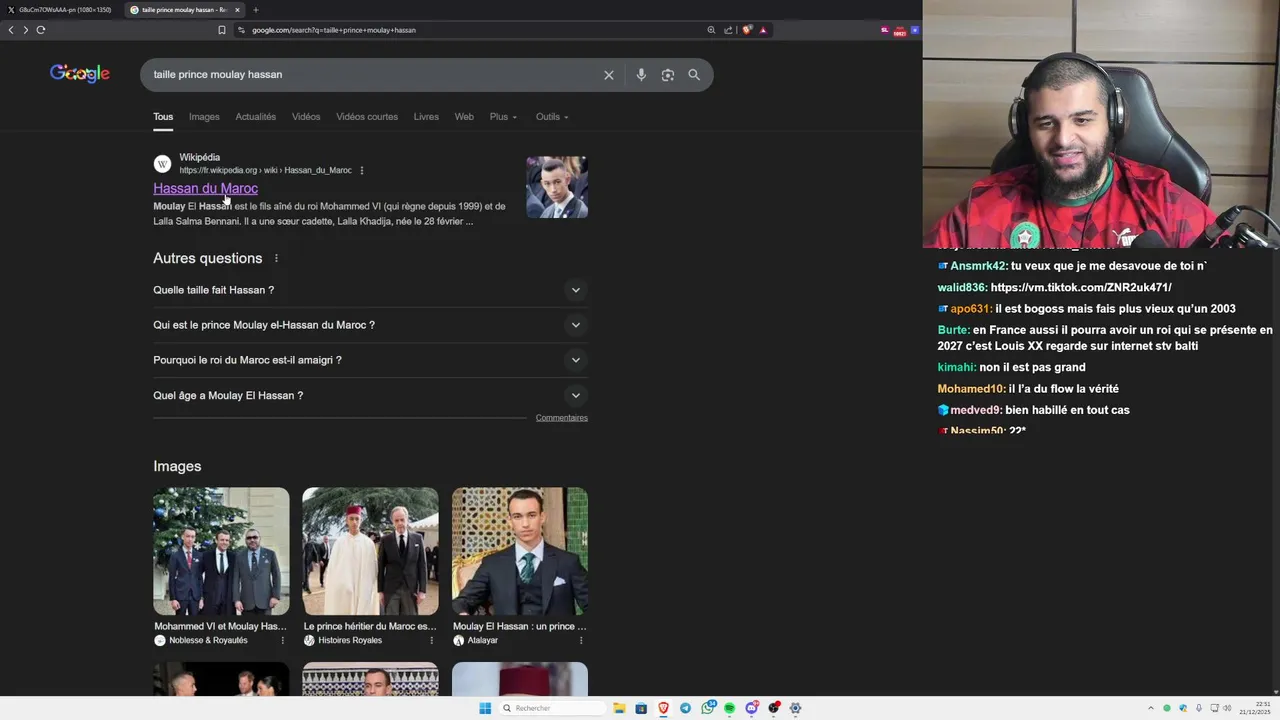Open options menu for Histoires Royales image
The width and height of the screenshot is (1280, 720).
pos(432,640)
